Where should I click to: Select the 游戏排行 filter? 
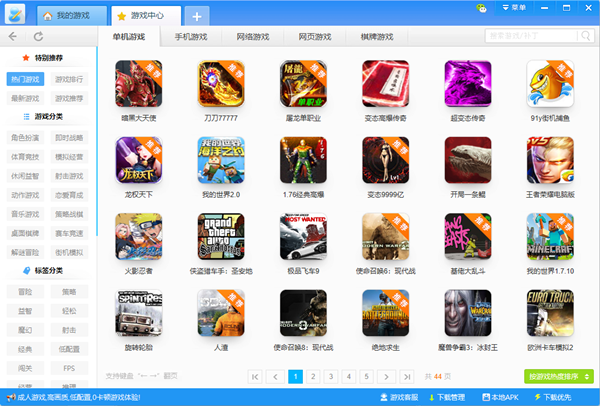point(69,79)
